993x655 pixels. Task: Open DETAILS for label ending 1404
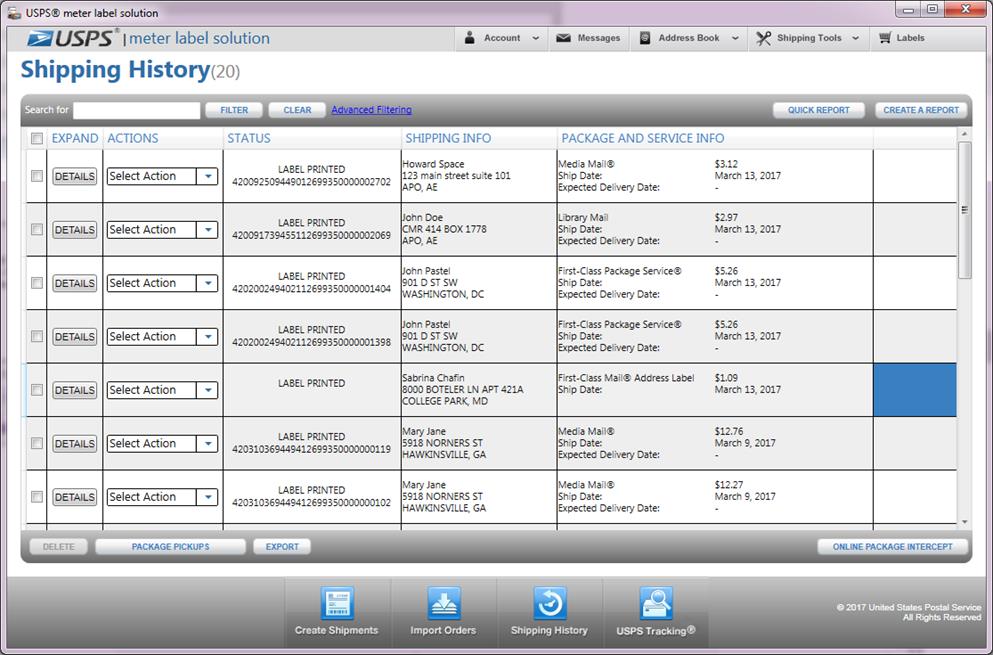(x=75, y=283)
